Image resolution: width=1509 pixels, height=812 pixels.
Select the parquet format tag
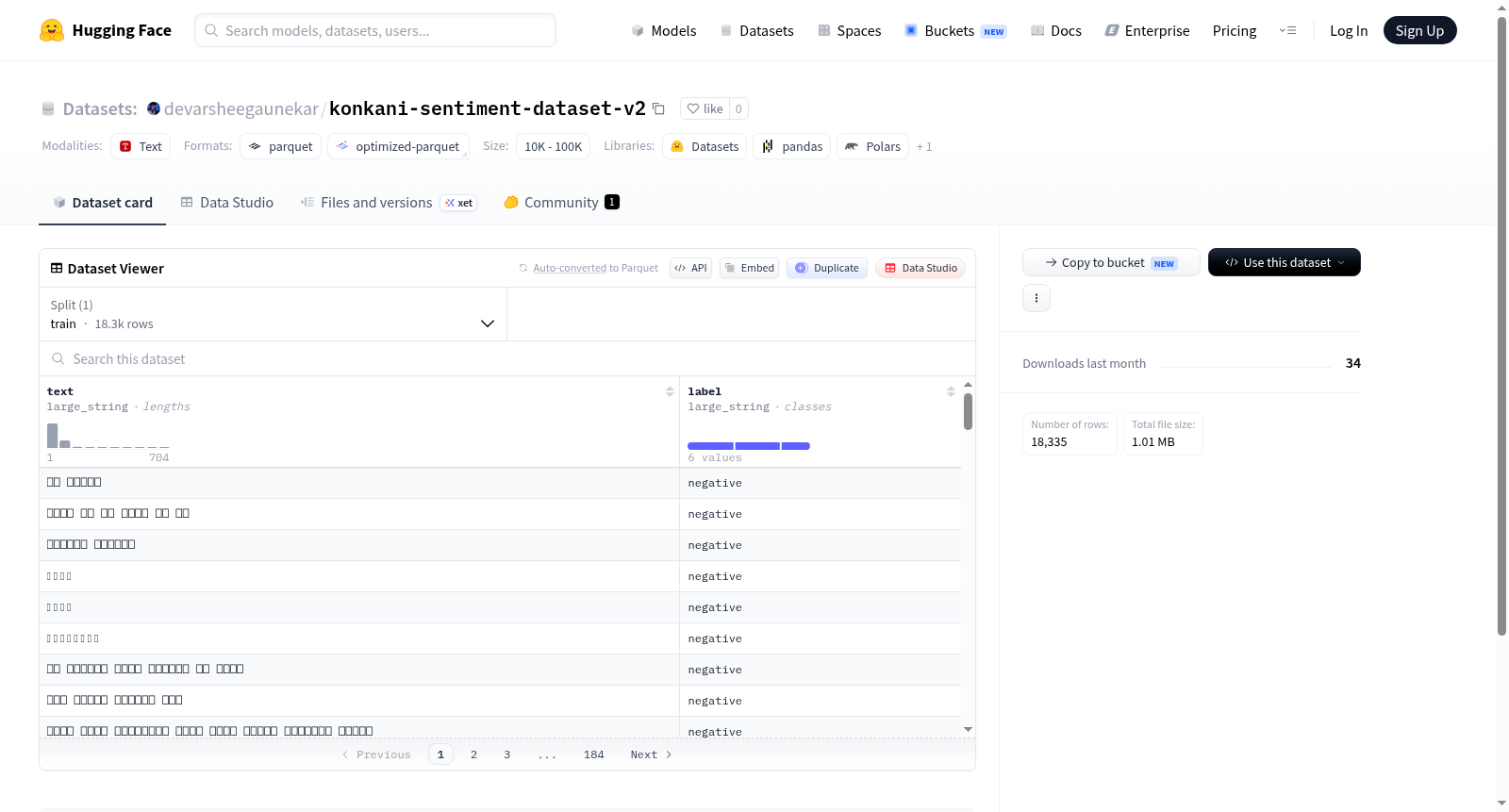(281, 146)
